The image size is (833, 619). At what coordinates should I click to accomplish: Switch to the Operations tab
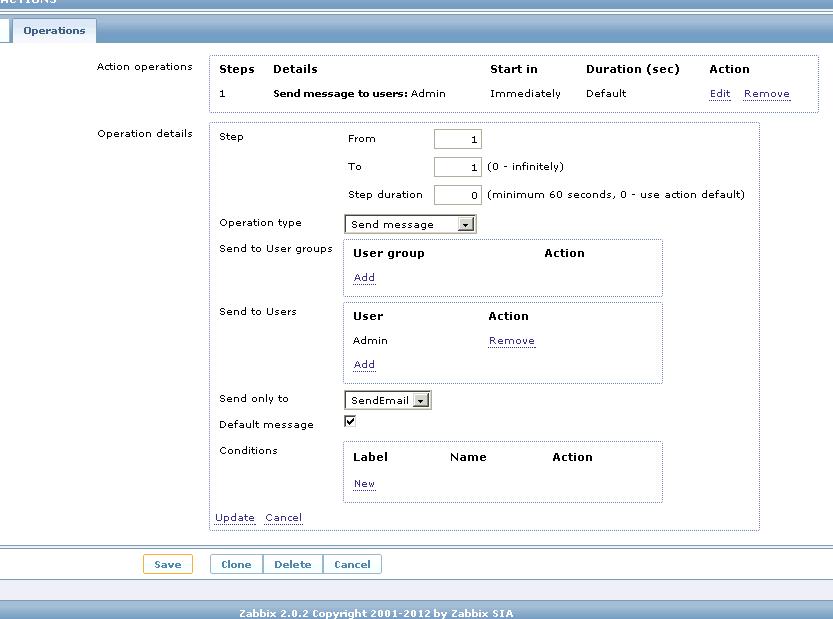[54, 31]
